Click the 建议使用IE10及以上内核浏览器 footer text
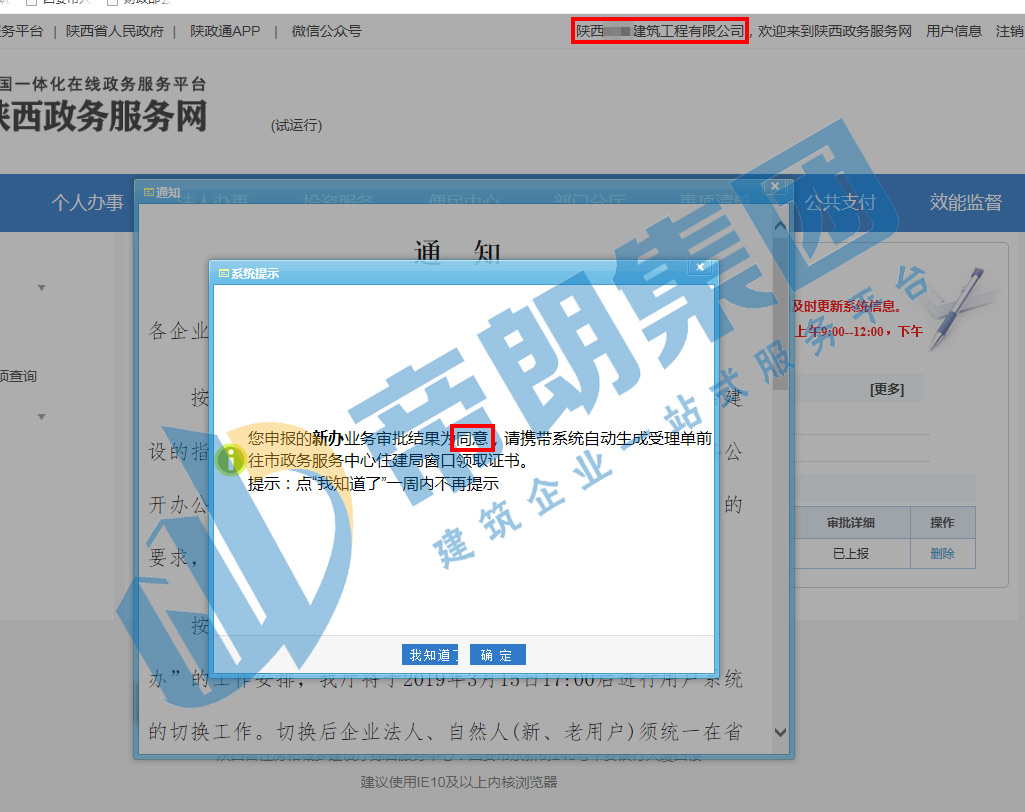 point(459,782)
